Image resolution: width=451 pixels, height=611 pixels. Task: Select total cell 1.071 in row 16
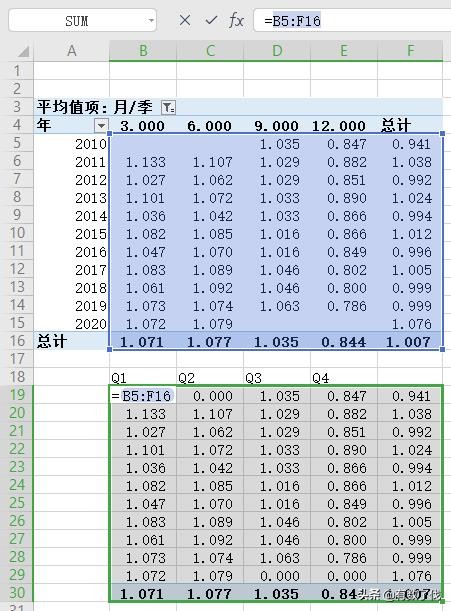143,342
